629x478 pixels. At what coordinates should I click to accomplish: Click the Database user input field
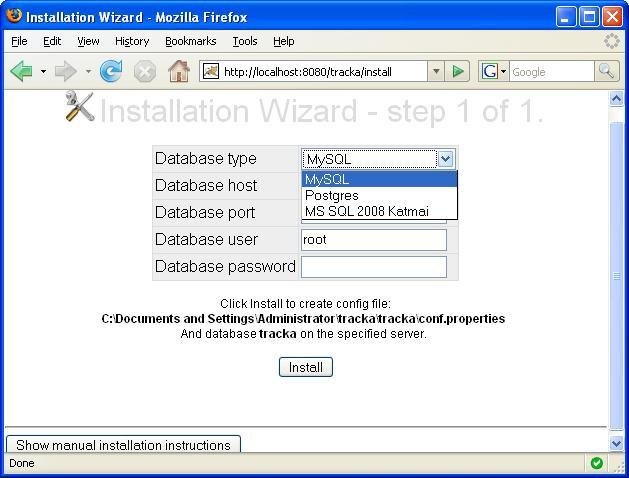pyautogui.click(x=373, y=240)
